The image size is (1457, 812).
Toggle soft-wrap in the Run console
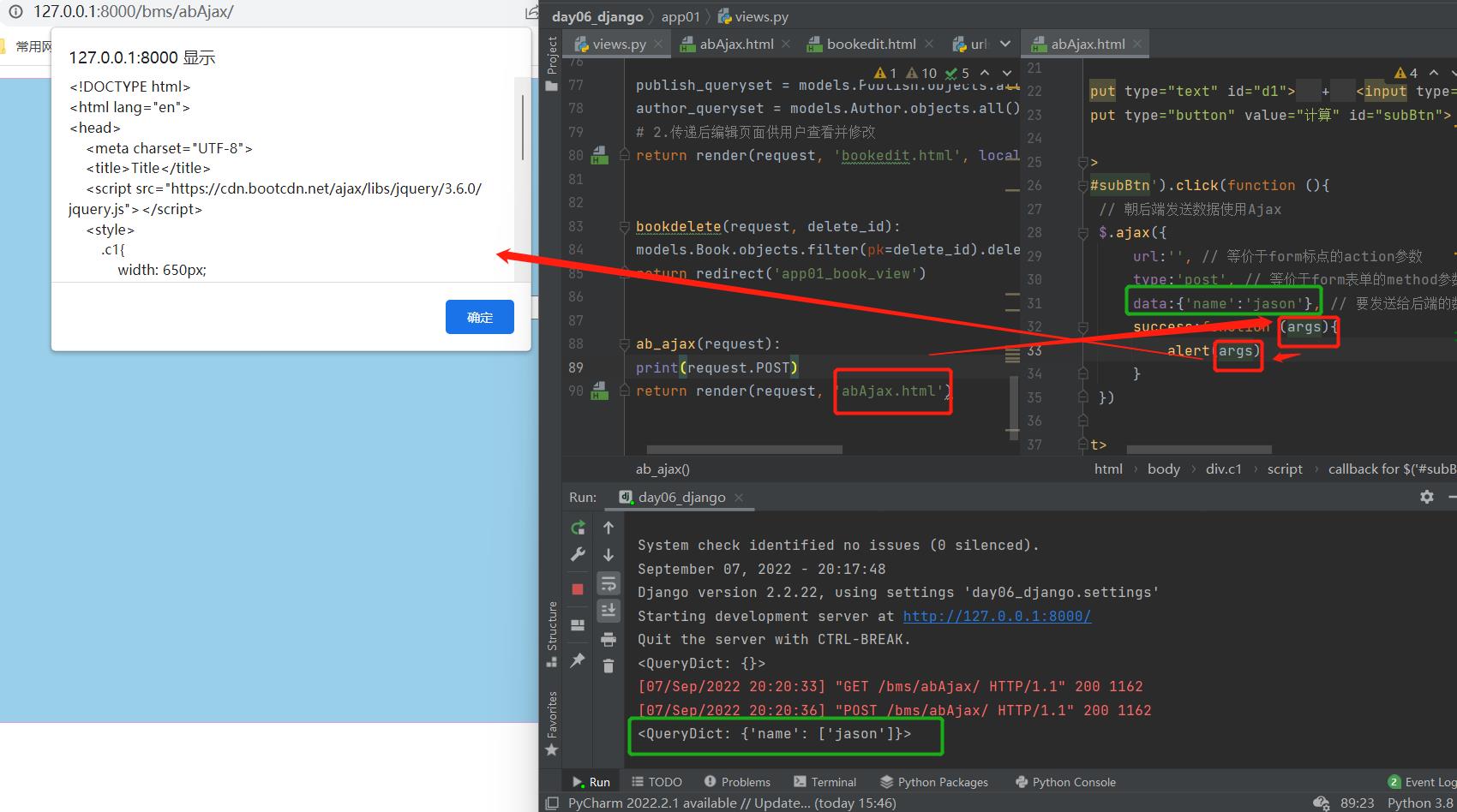point(609,583)
